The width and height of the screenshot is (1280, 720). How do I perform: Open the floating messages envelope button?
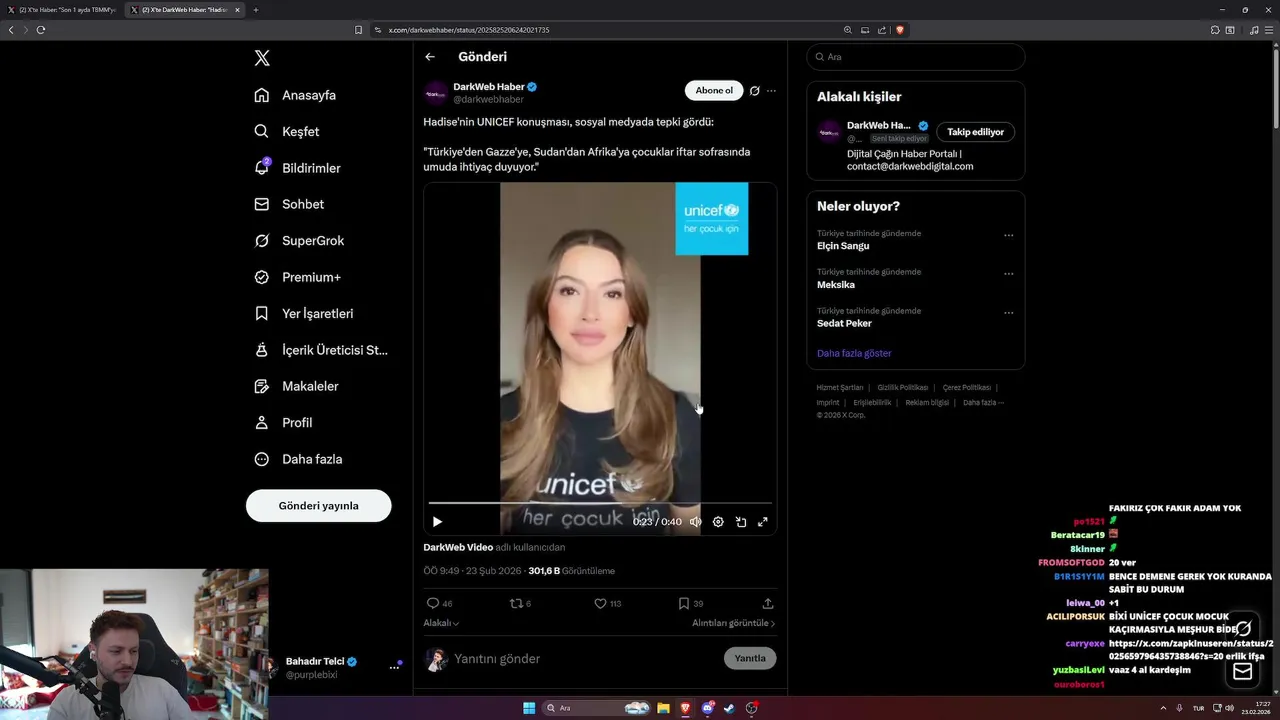tap(1243, 672)
